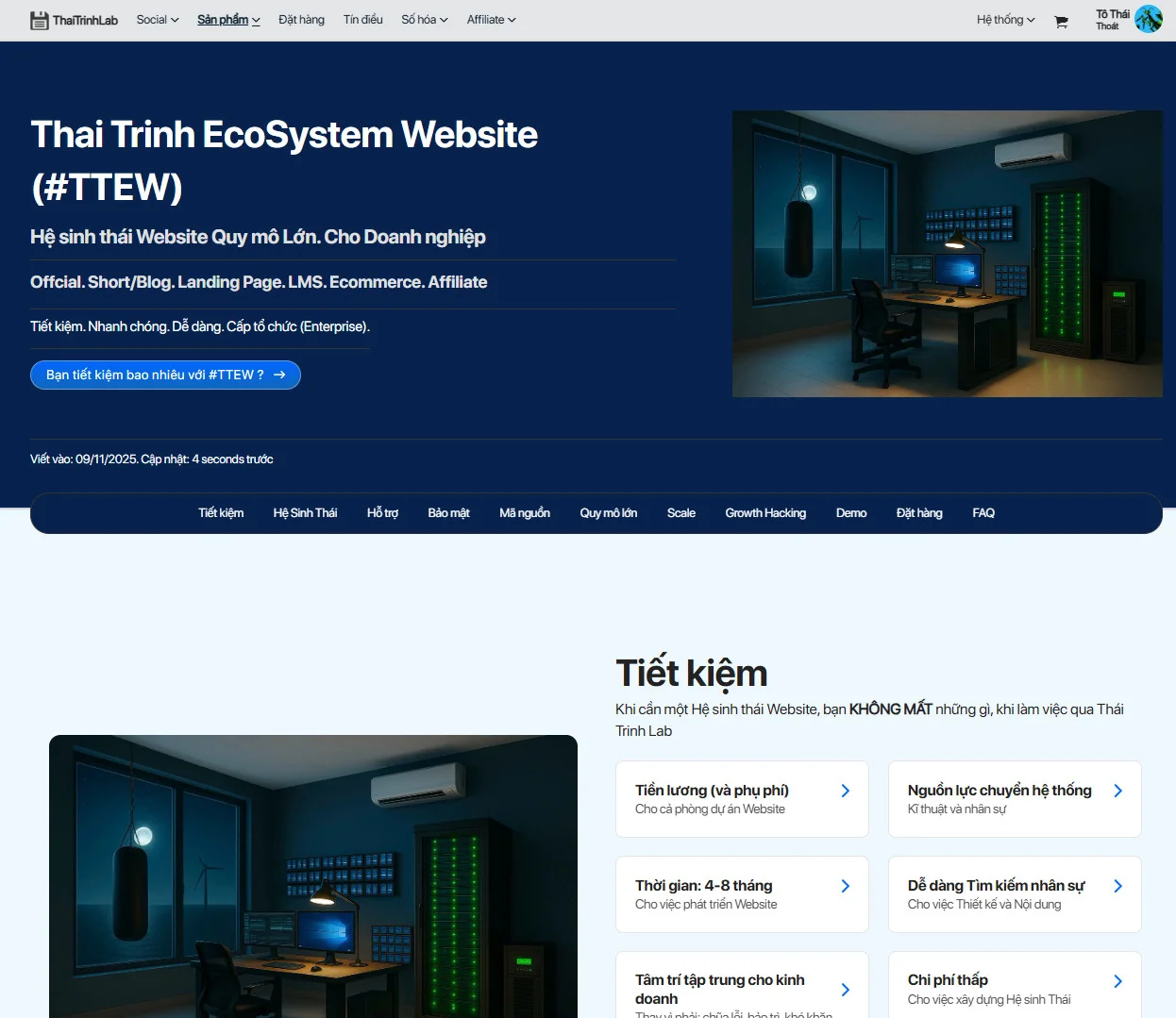Click the ThaiTrinhLab floppy disk logo icon

click(x=39, y=20)
